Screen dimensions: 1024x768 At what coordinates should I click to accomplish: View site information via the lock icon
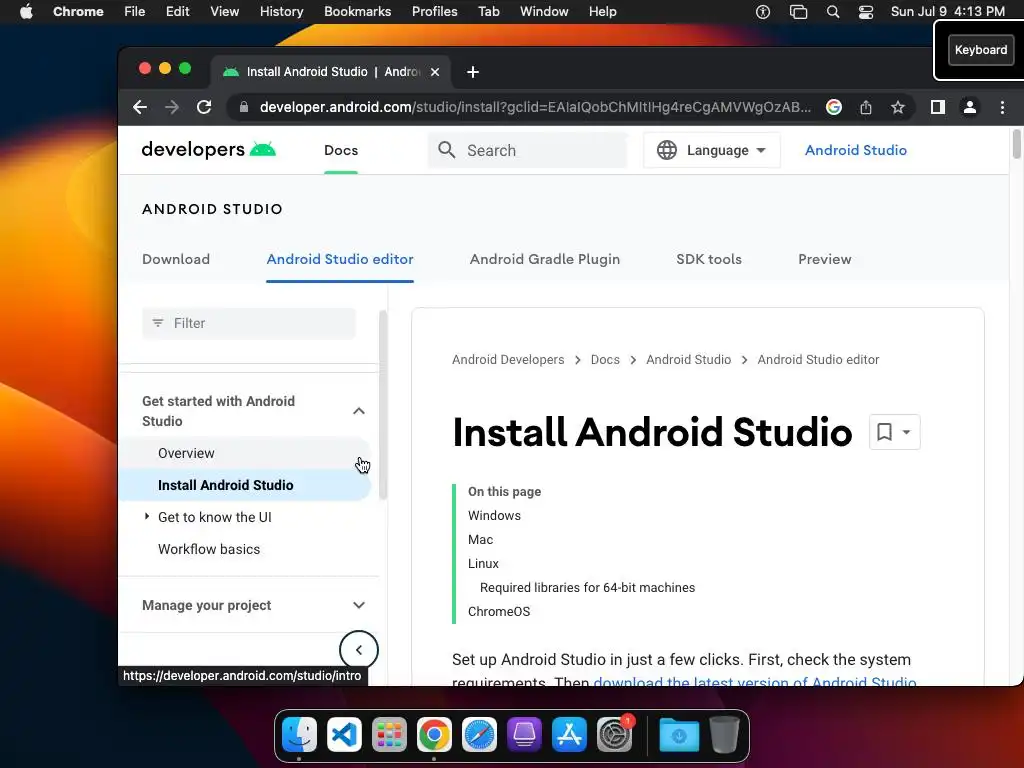pyautogui.click(x=244, y=107)
